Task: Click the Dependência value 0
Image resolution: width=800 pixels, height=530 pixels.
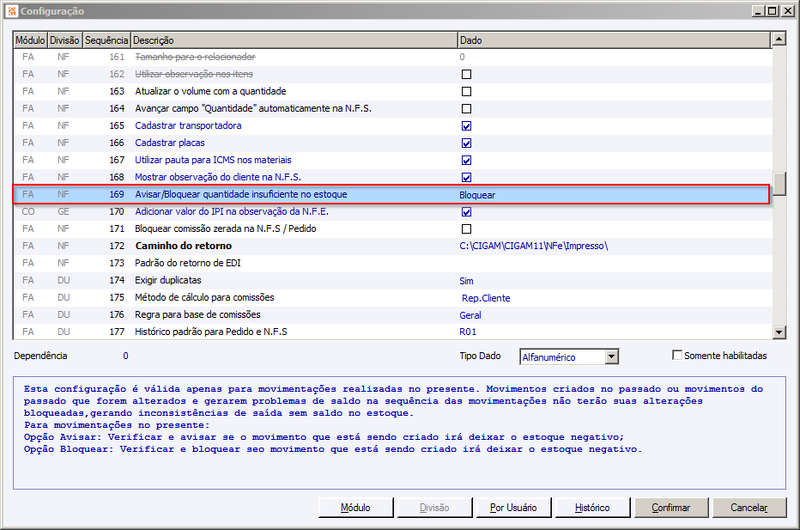Action: point(126,356)
